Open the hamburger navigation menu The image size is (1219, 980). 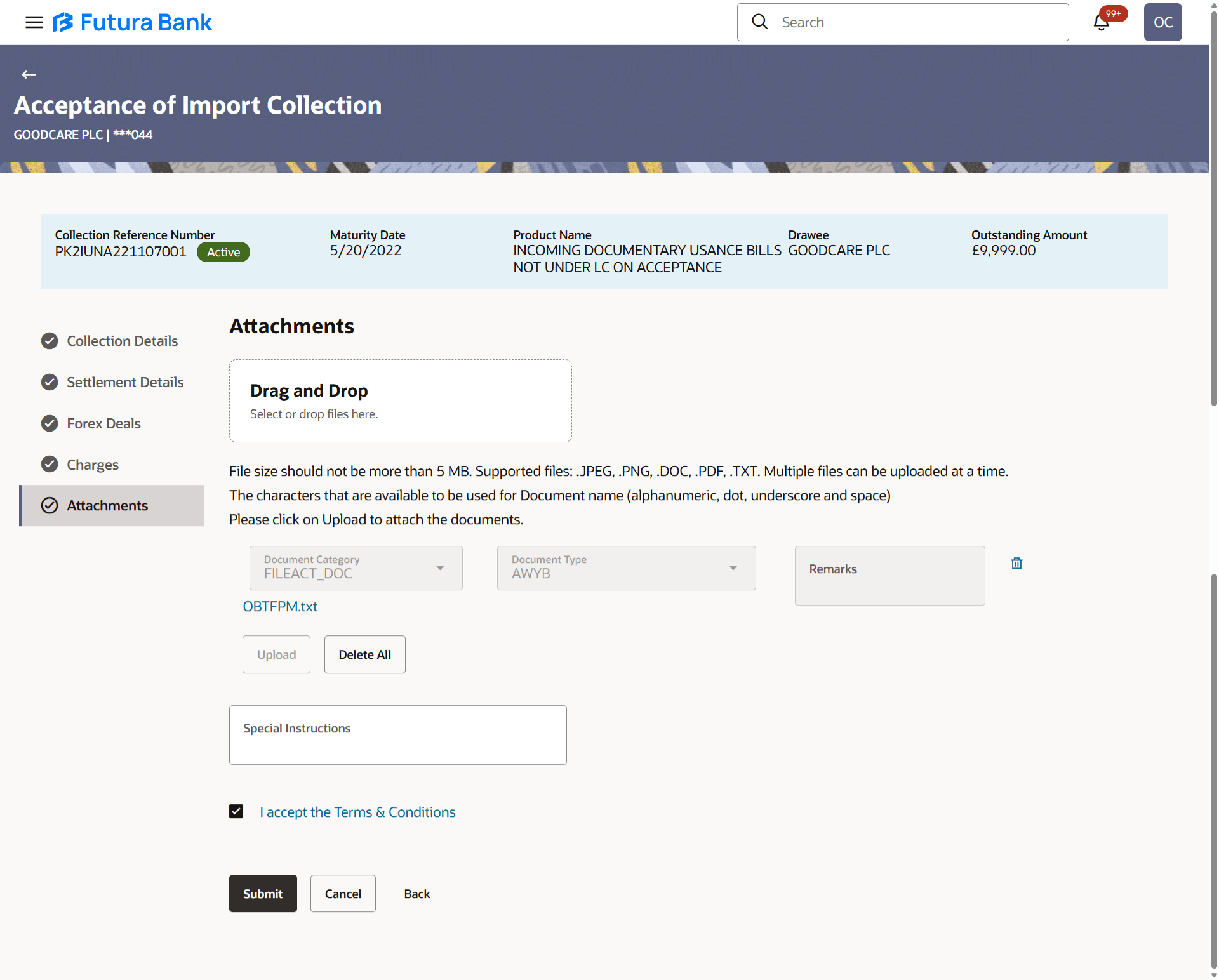pos(34,23)
